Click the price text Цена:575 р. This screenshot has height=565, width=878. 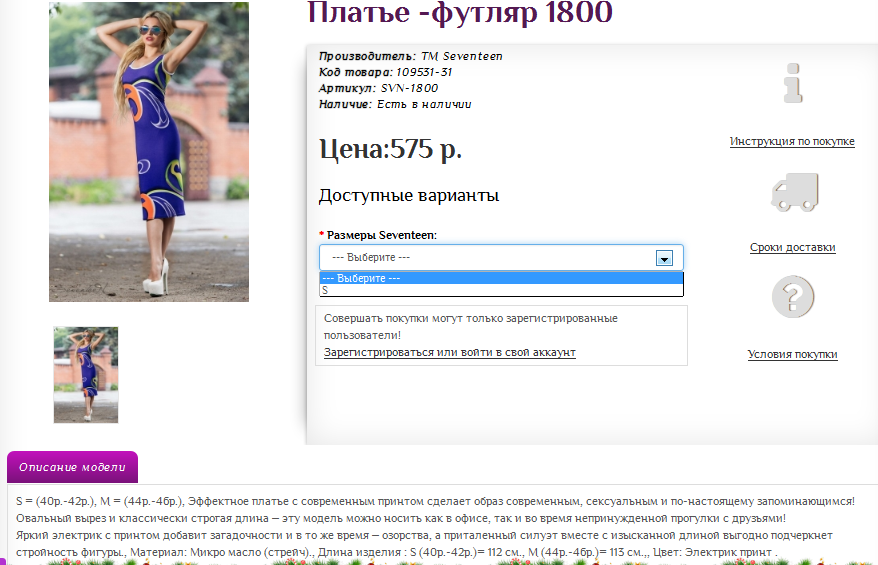[x=390, y=150]
